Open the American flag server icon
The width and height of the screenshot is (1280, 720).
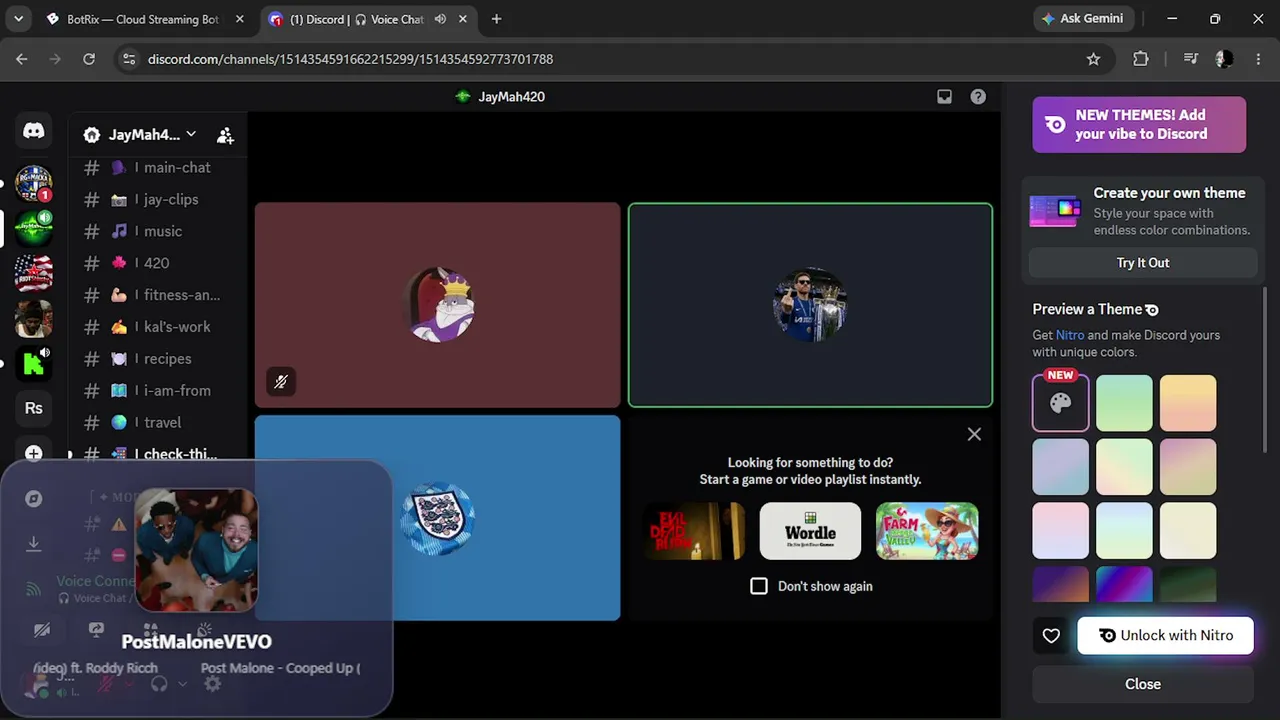point(34,272)
